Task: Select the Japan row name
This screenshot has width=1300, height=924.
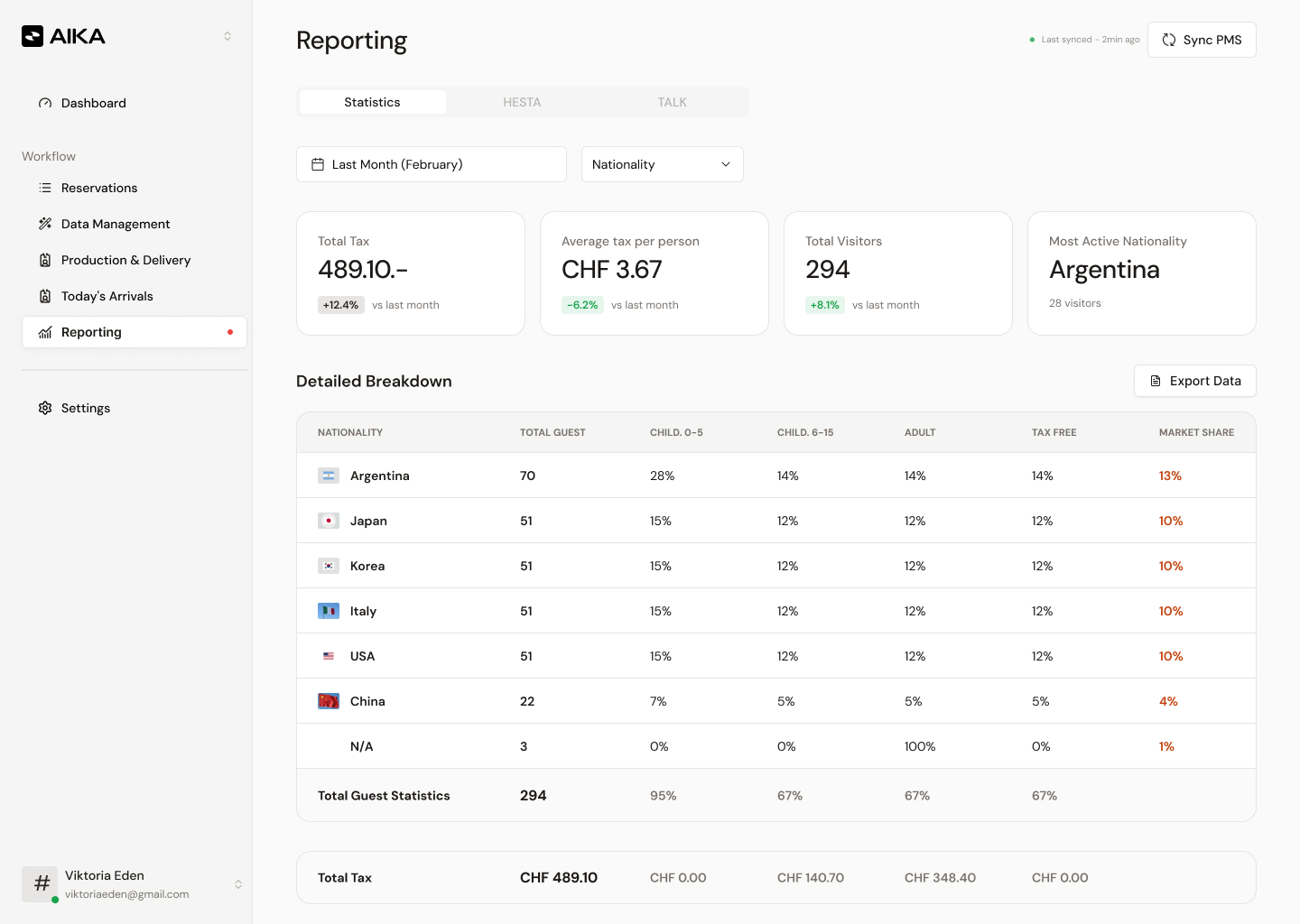Action: (368, 521)
